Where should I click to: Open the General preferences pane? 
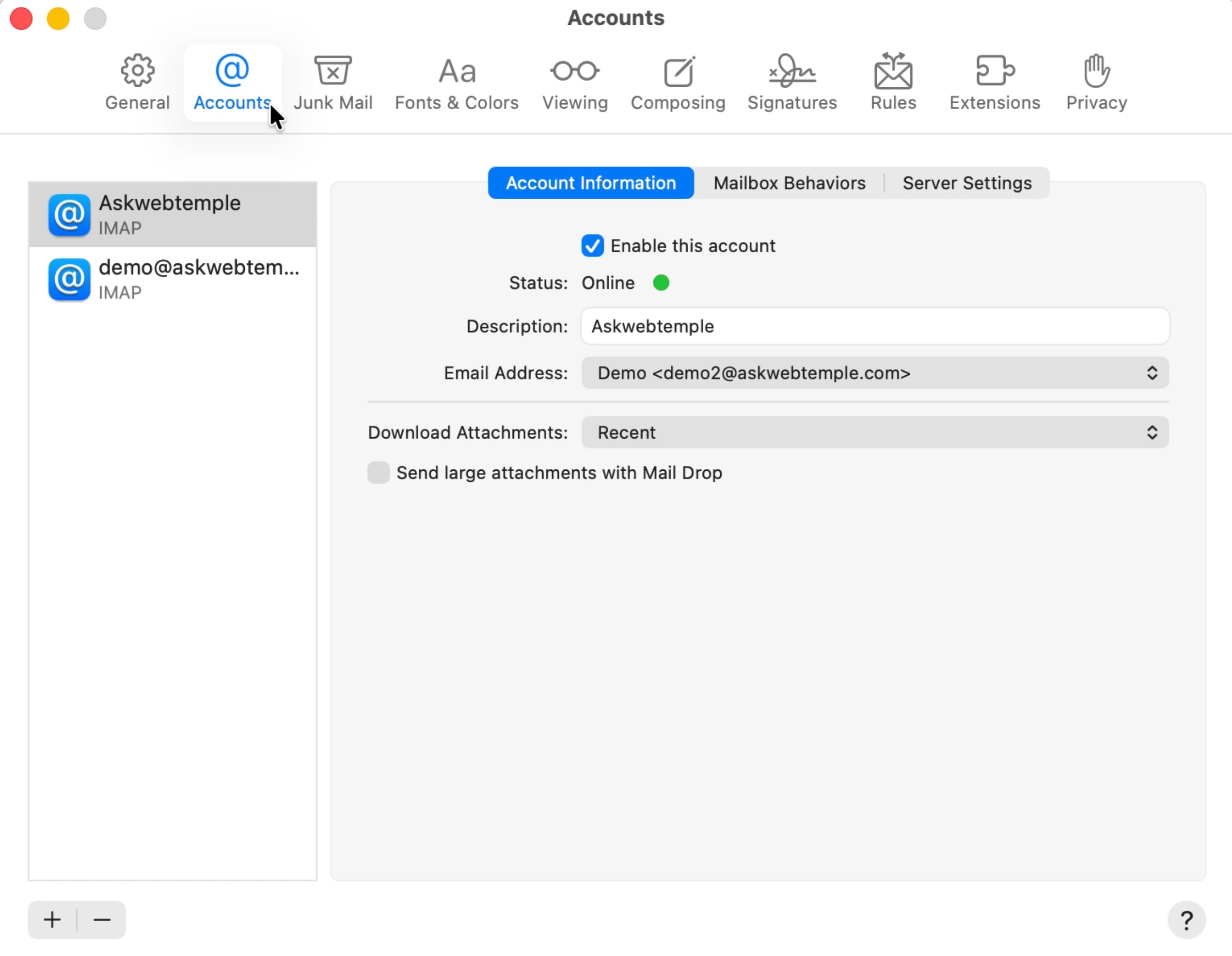(137, 83)
